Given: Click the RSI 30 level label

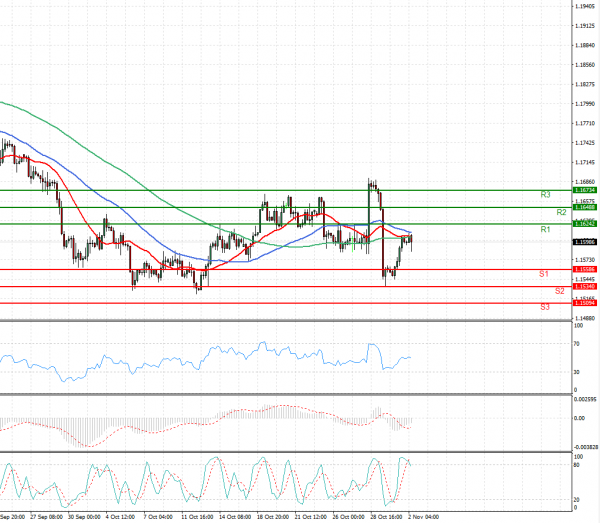Looking at the screenshot, I should click(x=576, y=372).
